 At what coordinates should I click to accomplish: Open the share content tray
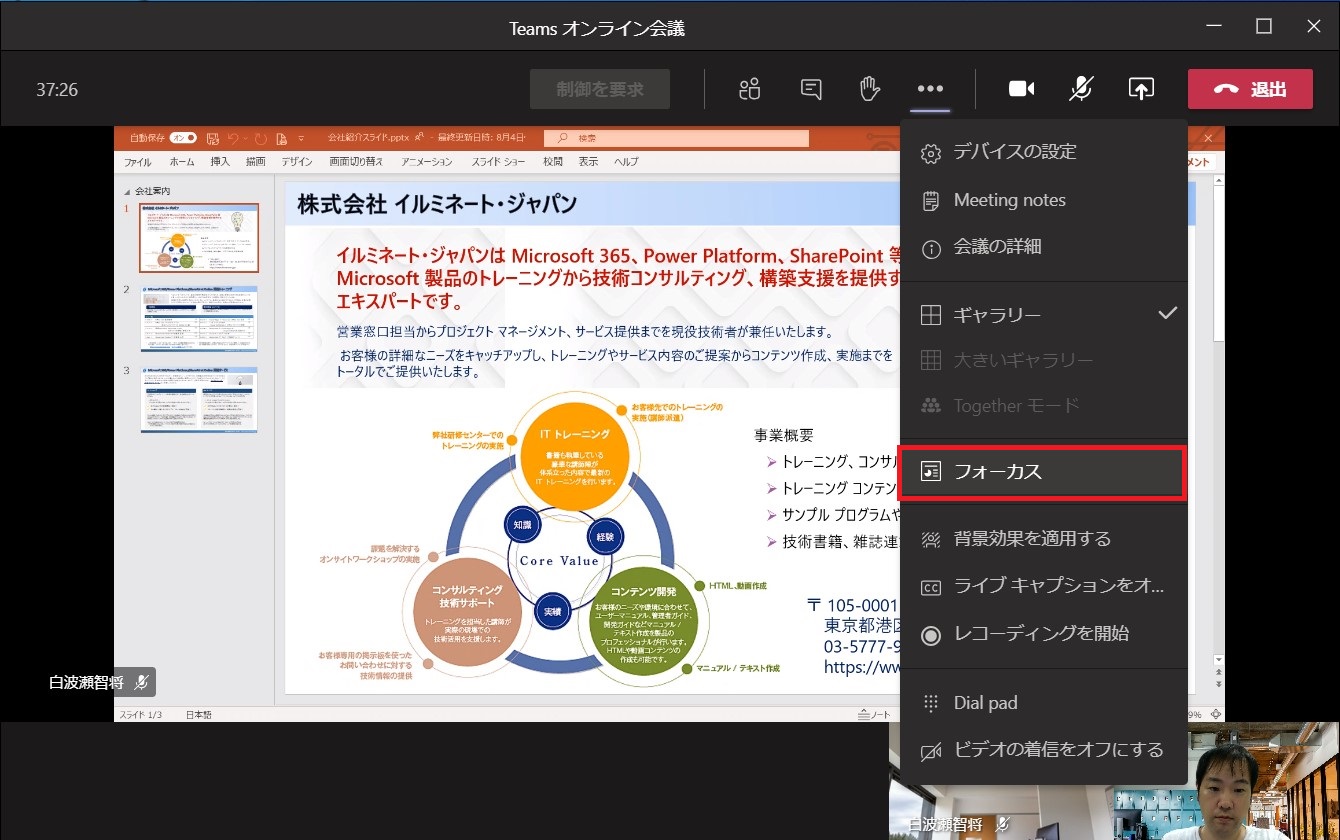(1141, 89)
